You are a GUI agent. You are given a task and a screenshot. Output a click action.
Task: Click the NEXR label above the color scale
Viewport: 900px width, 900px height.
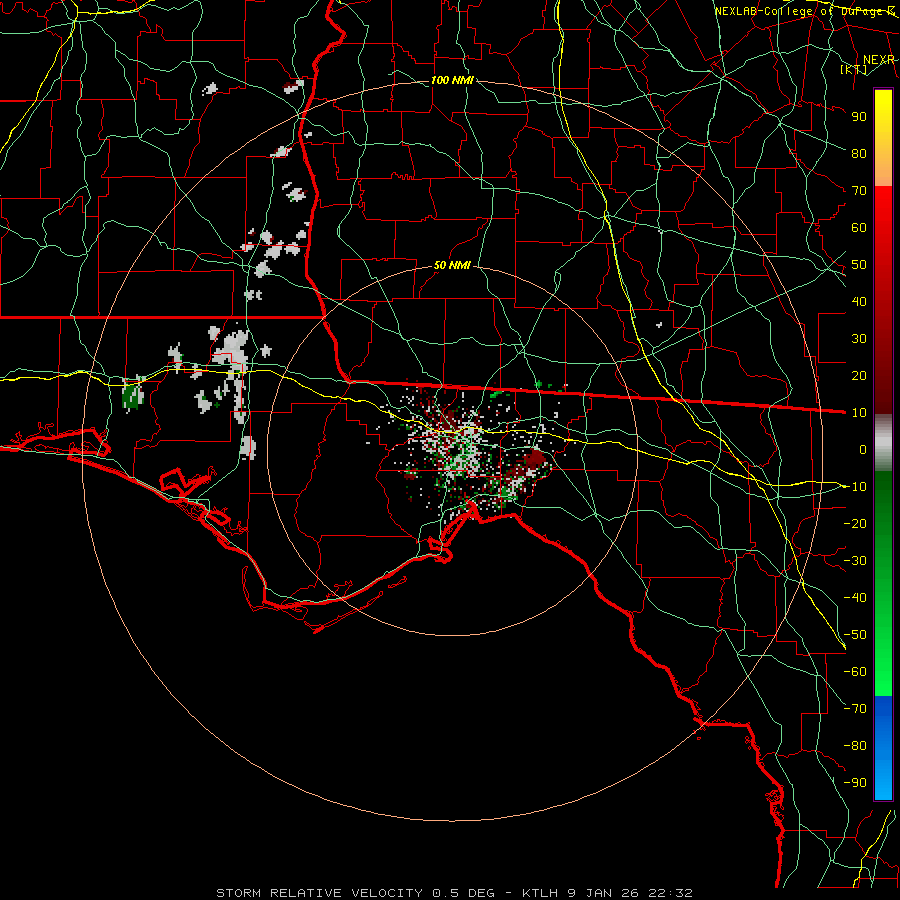point(879,60)
